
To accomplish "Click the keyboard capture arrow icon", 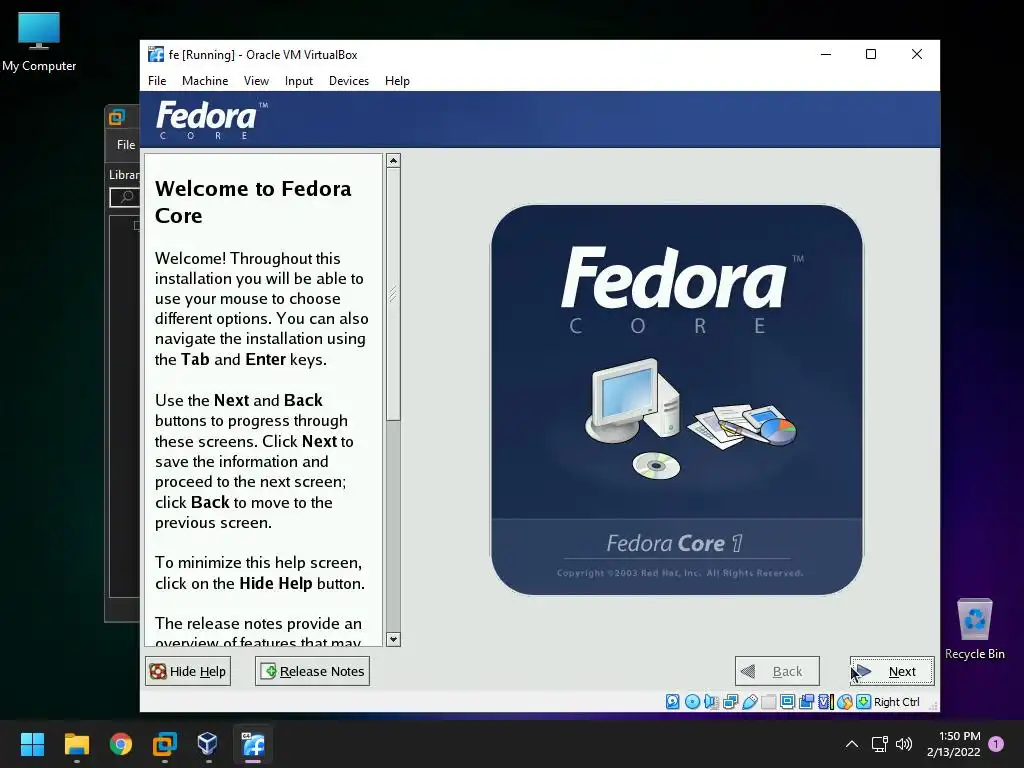I will click(x=863, y=702).
